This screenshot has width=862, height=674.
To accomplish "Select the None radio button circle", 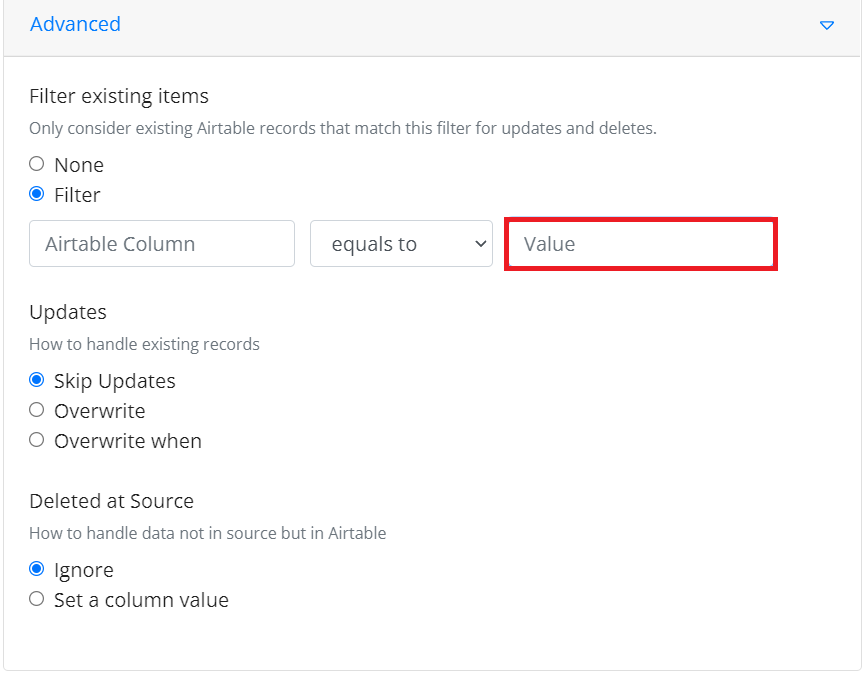I will 37,164.
